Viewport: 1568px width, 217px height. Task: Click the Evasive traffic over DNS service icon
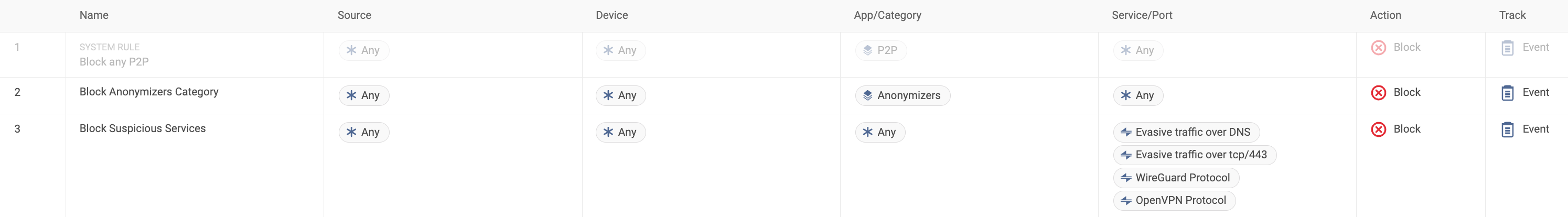(x=1126, y=132)
